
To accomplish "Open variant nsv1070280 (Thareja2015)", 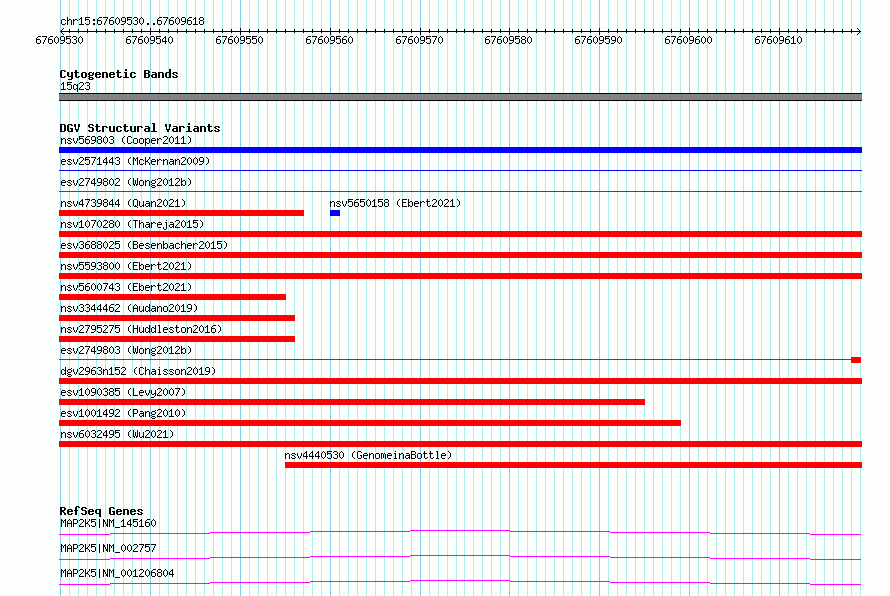I will [x=132, y=224].
